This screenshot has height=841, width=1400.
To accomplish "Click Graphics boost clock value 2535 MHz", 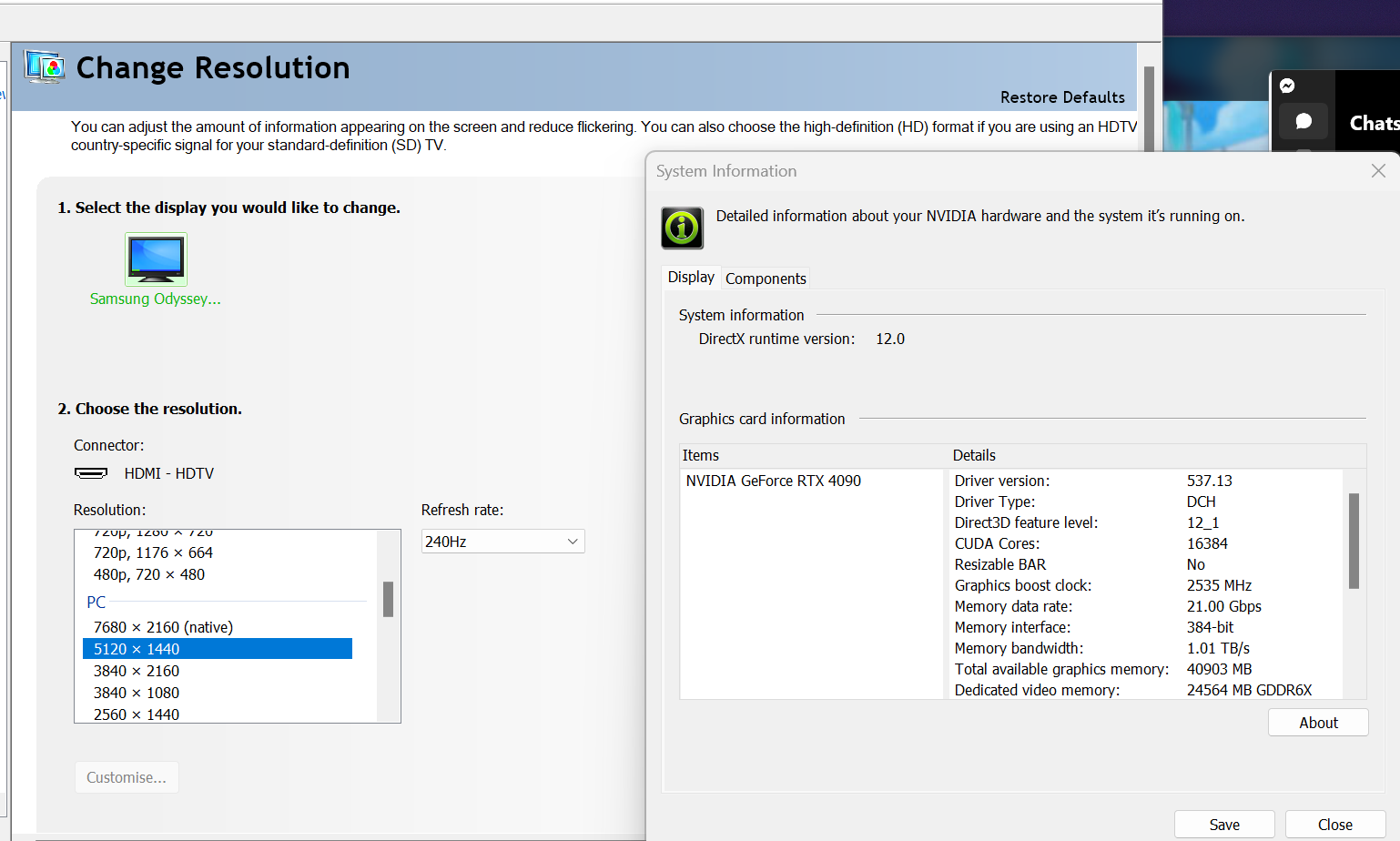I will (x=1219, y=585).
